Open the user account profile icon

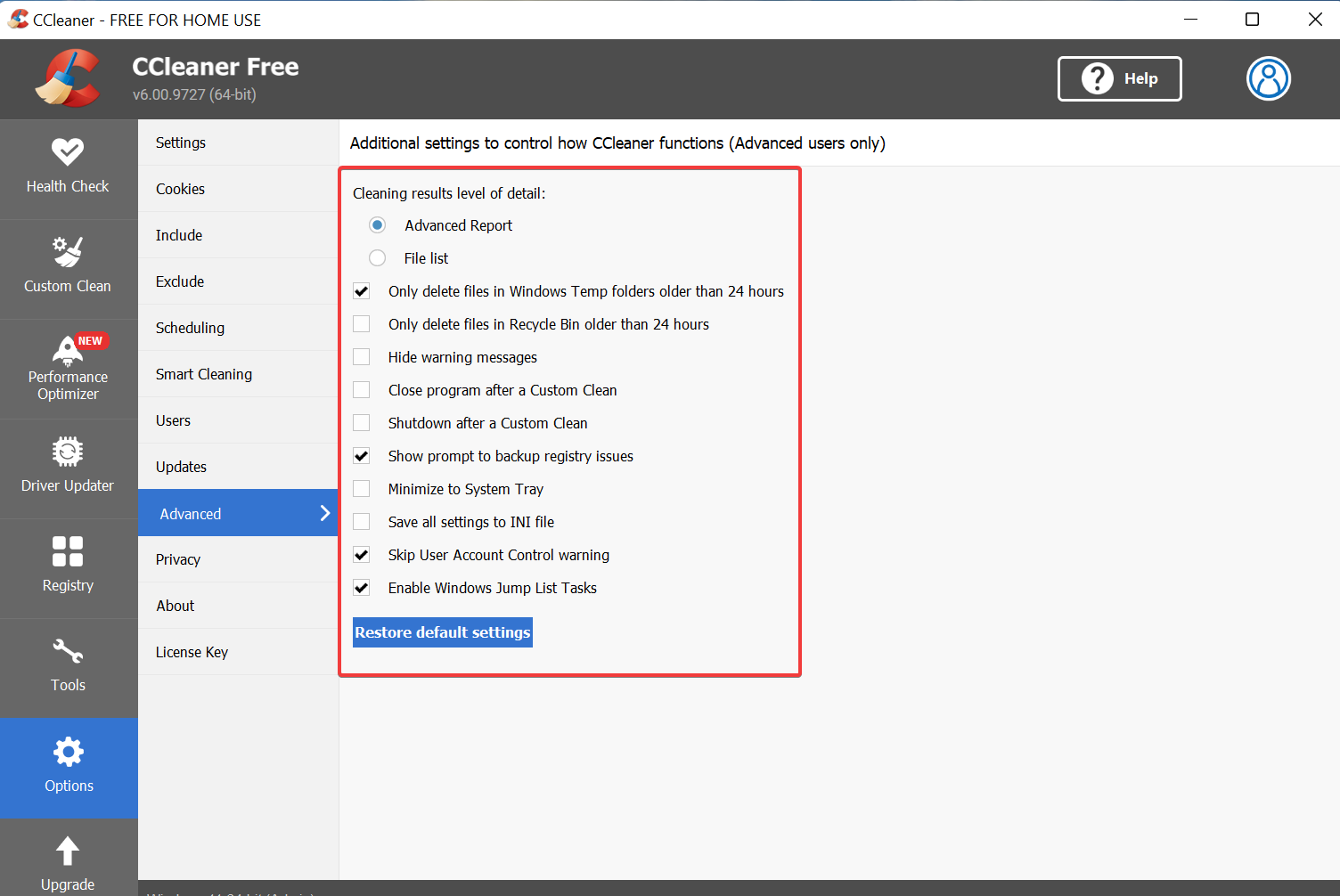pyautogui.click(x=1268, y=78)
